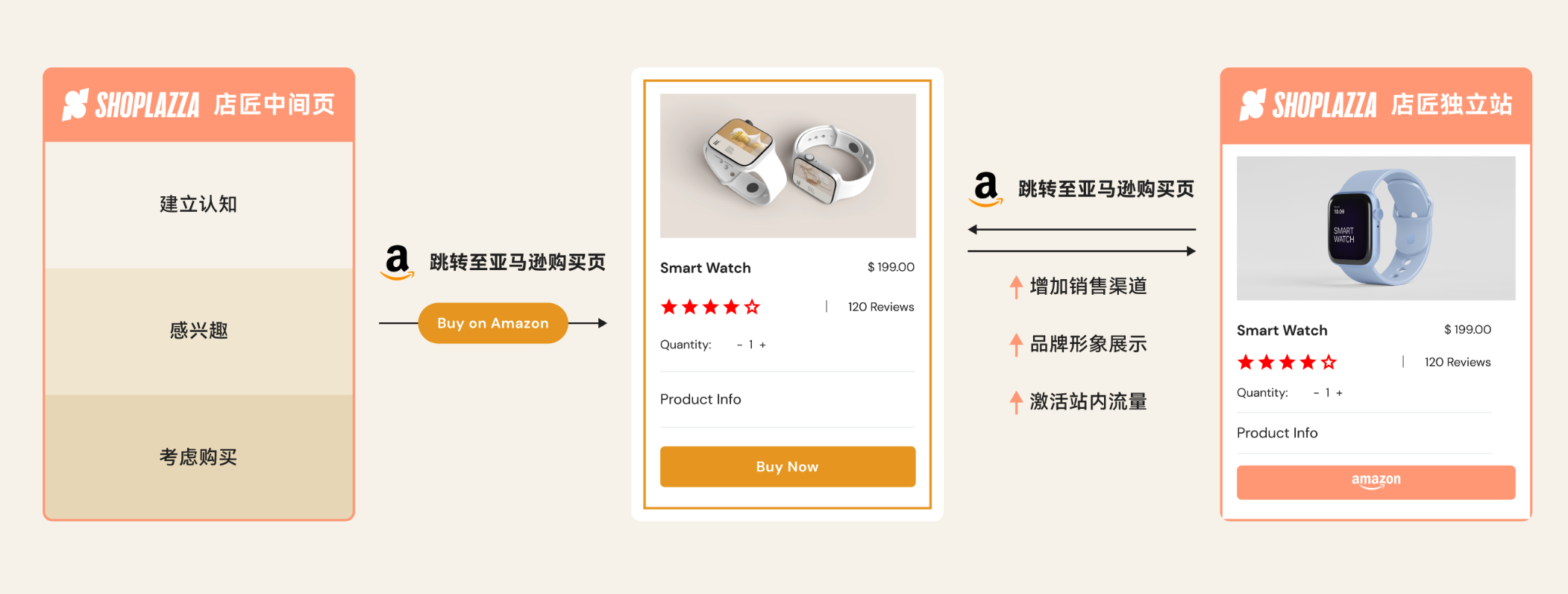Decrease quantity with minus in center card

(x=739, y=345)
